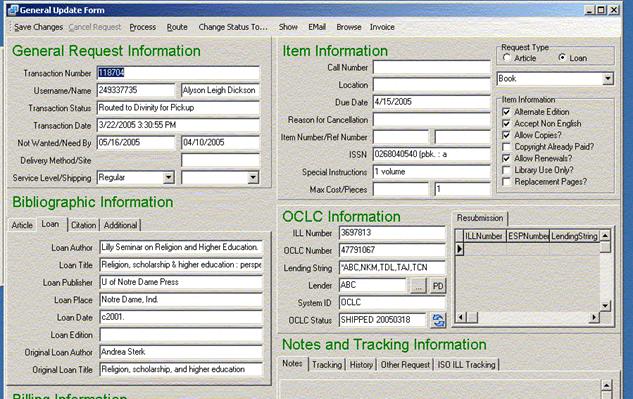Select the Article request type radio button
This screenshot has height=399, width=633.
[507, 58]
